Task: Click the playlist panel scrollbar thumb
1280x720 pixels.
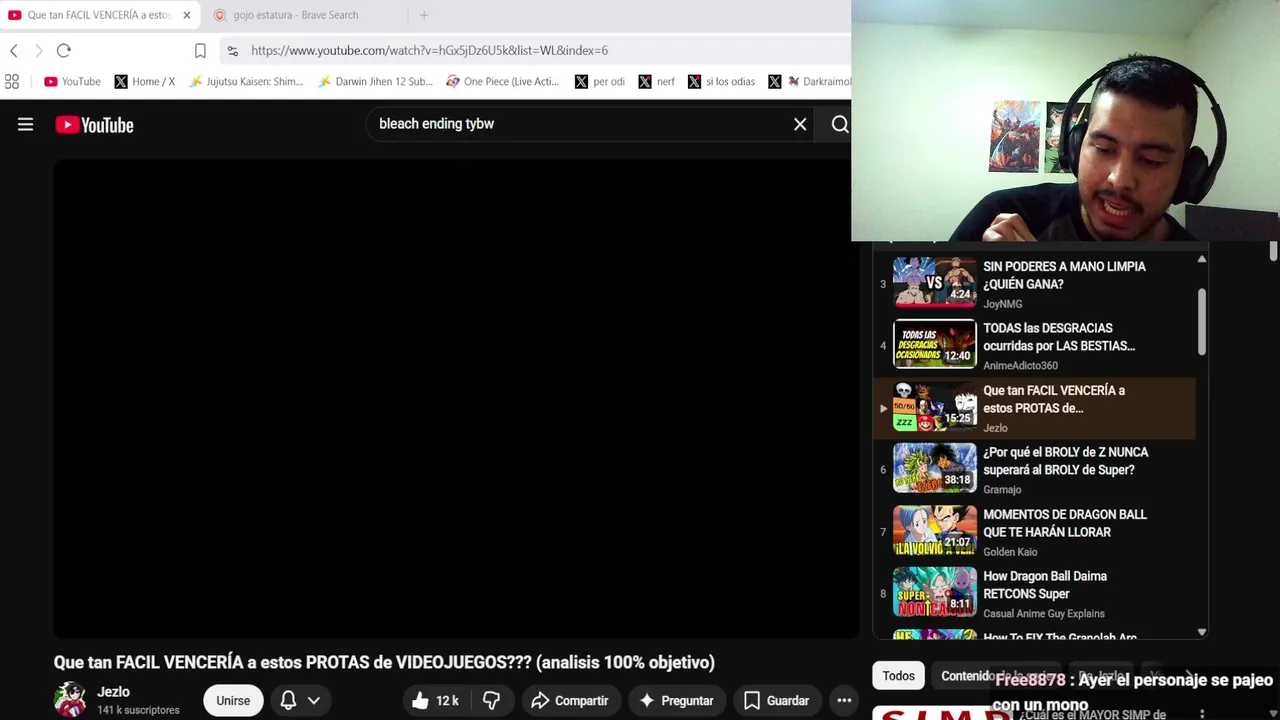Action: tap(1202, 321)
